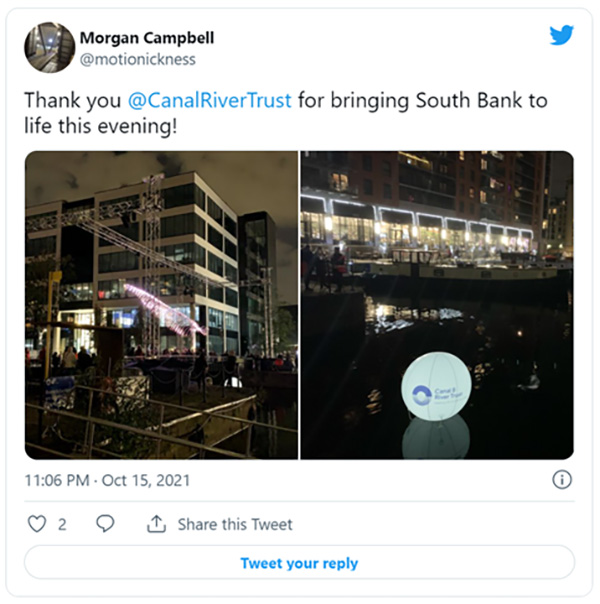Click the tweet text about South Bank
This screenshot has height=604, width=600.
pyautogui.click(x=285, y=113)
